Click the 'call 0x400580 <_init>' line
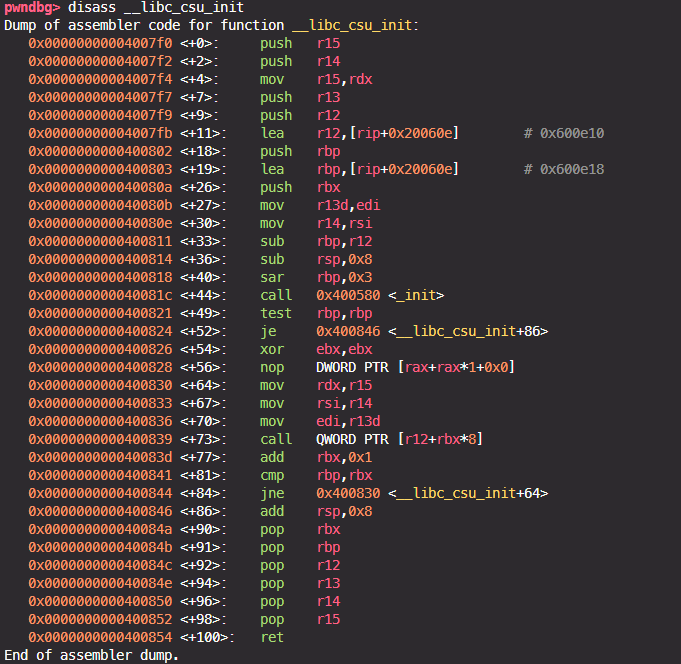 (352, 295)
